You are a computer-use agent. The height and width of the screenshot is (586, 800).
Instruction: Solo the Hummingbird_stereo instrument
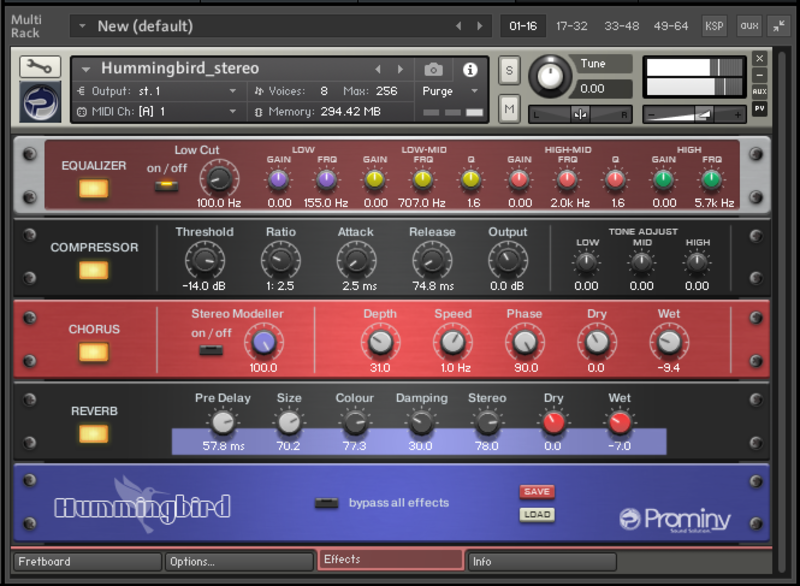point(509,70)
